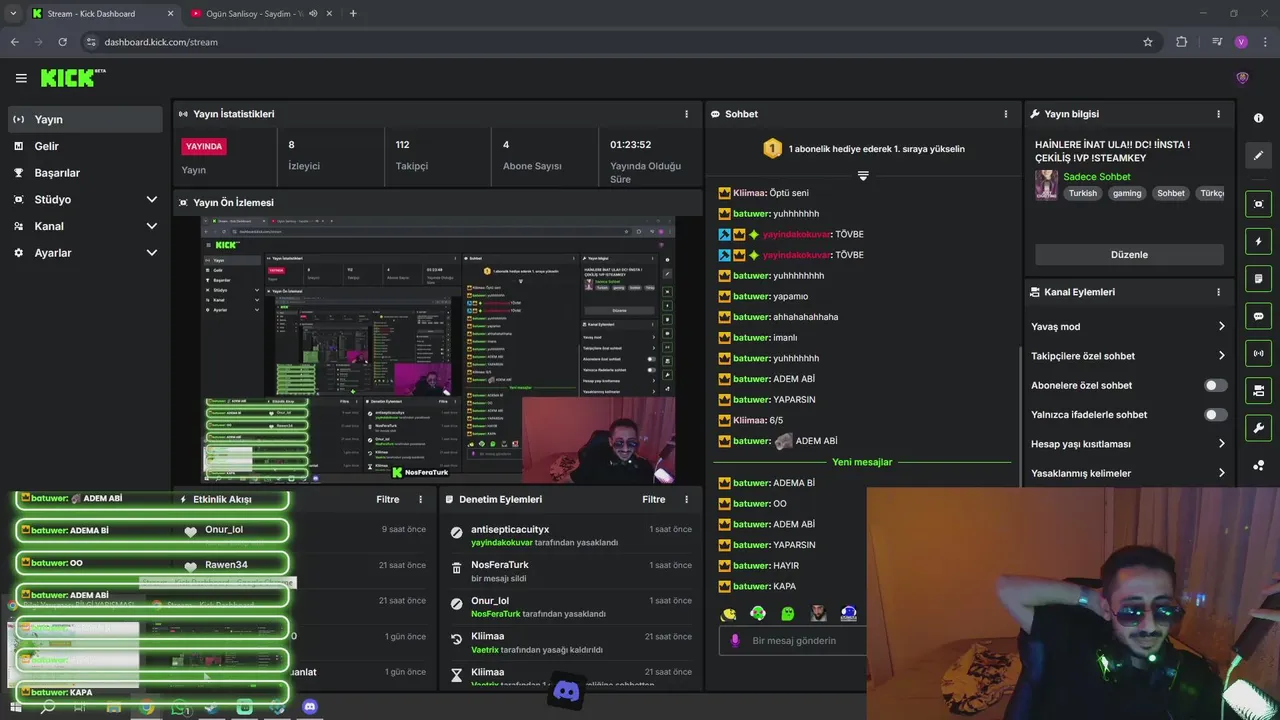Image resolution: width=1280 pixels, height=720 pixels.
Task: Toggle the chat bubble widget icon
Action: tap(1258, 316)
